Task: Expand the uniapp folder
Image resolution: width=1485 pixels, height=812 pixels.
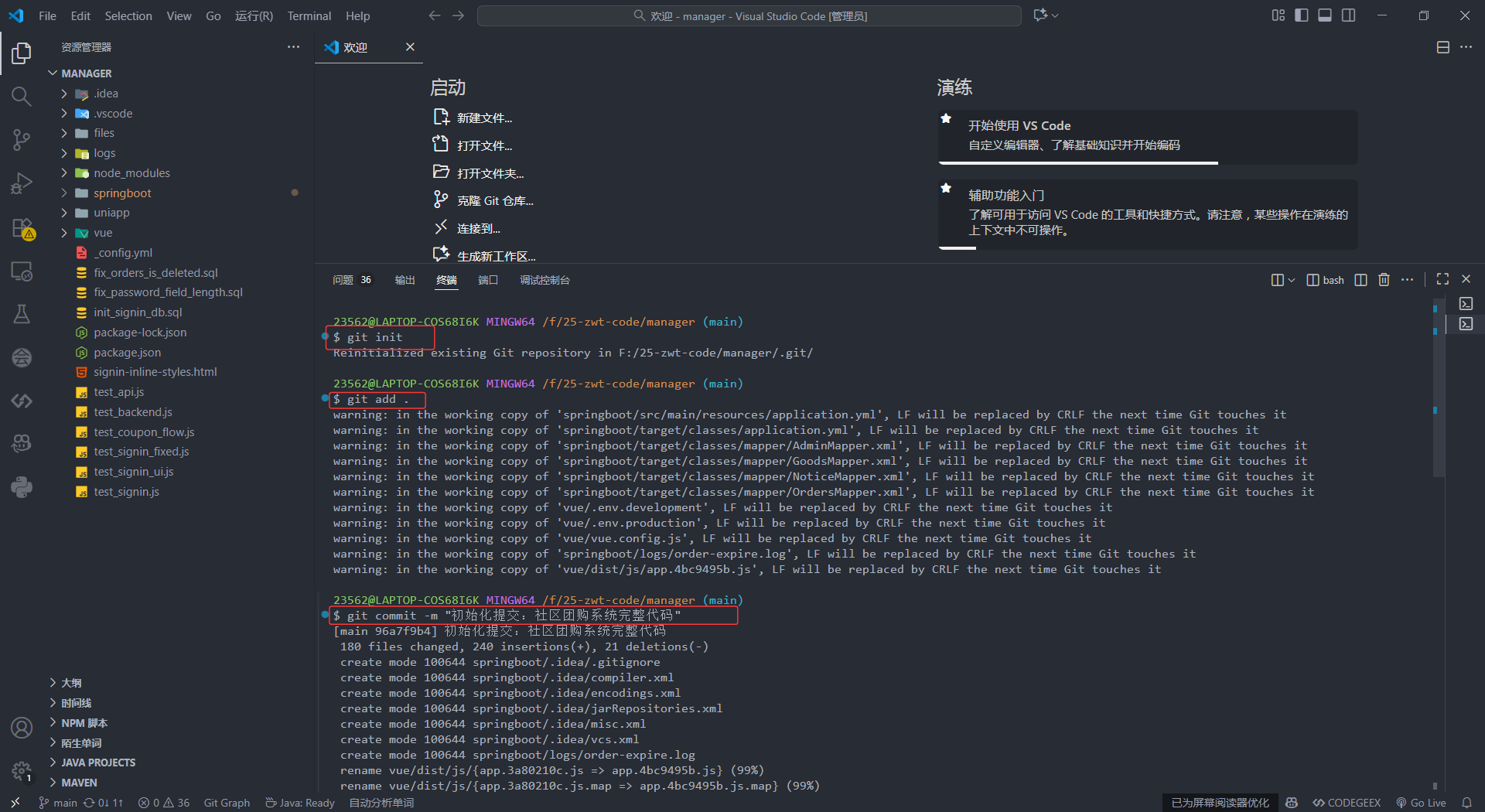Action: 64,213
